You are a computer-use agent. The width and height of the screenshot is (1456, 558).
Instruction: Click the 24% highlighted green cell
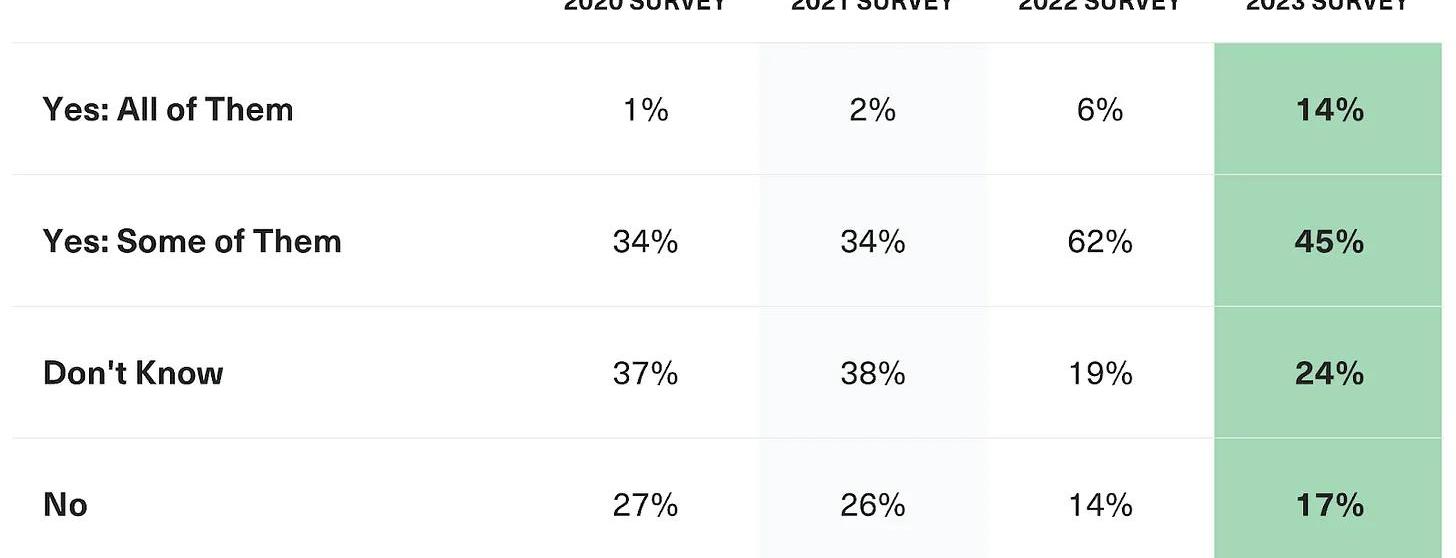point(1329,373)
